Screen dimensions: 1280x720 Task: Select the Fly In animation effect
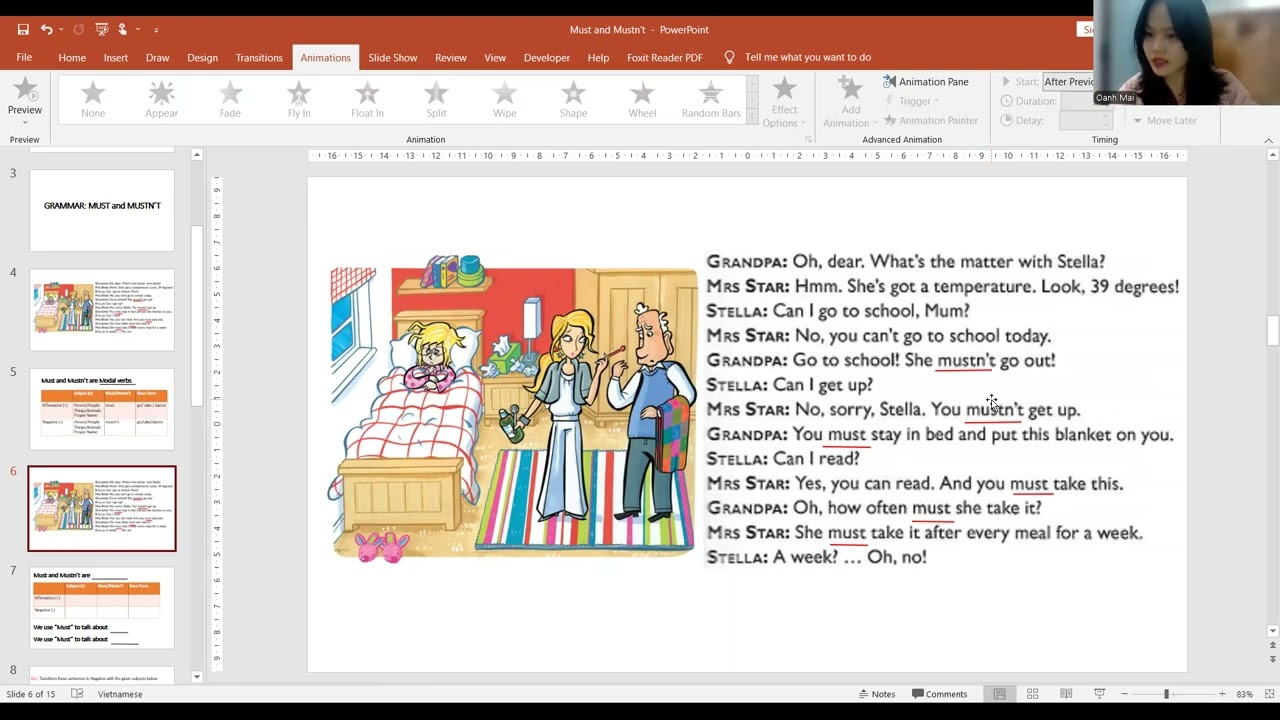point(299,101)
